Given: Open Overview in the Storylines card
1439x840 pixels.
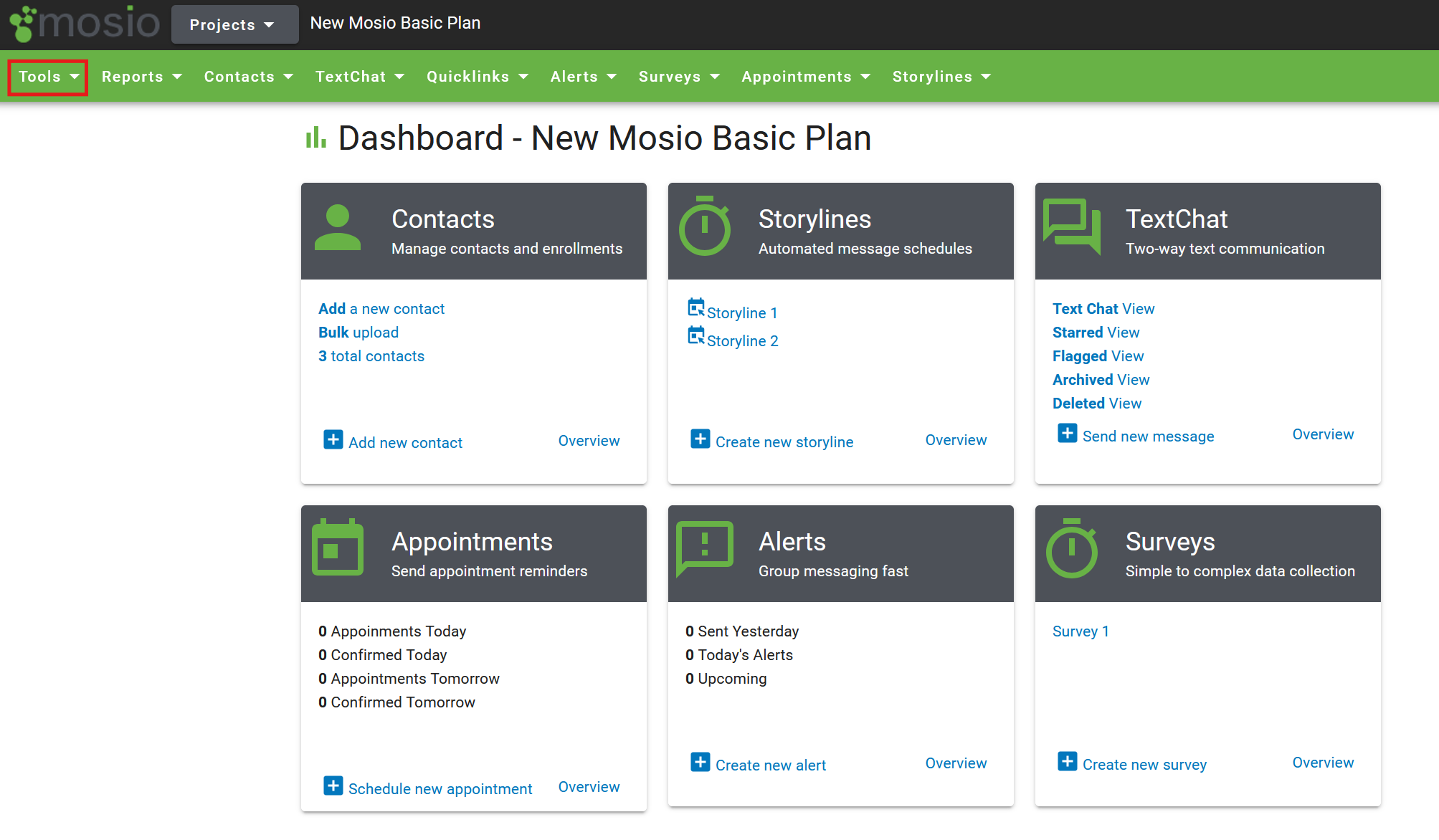Looking at the screenshot, I should click(x=956, y=440).
